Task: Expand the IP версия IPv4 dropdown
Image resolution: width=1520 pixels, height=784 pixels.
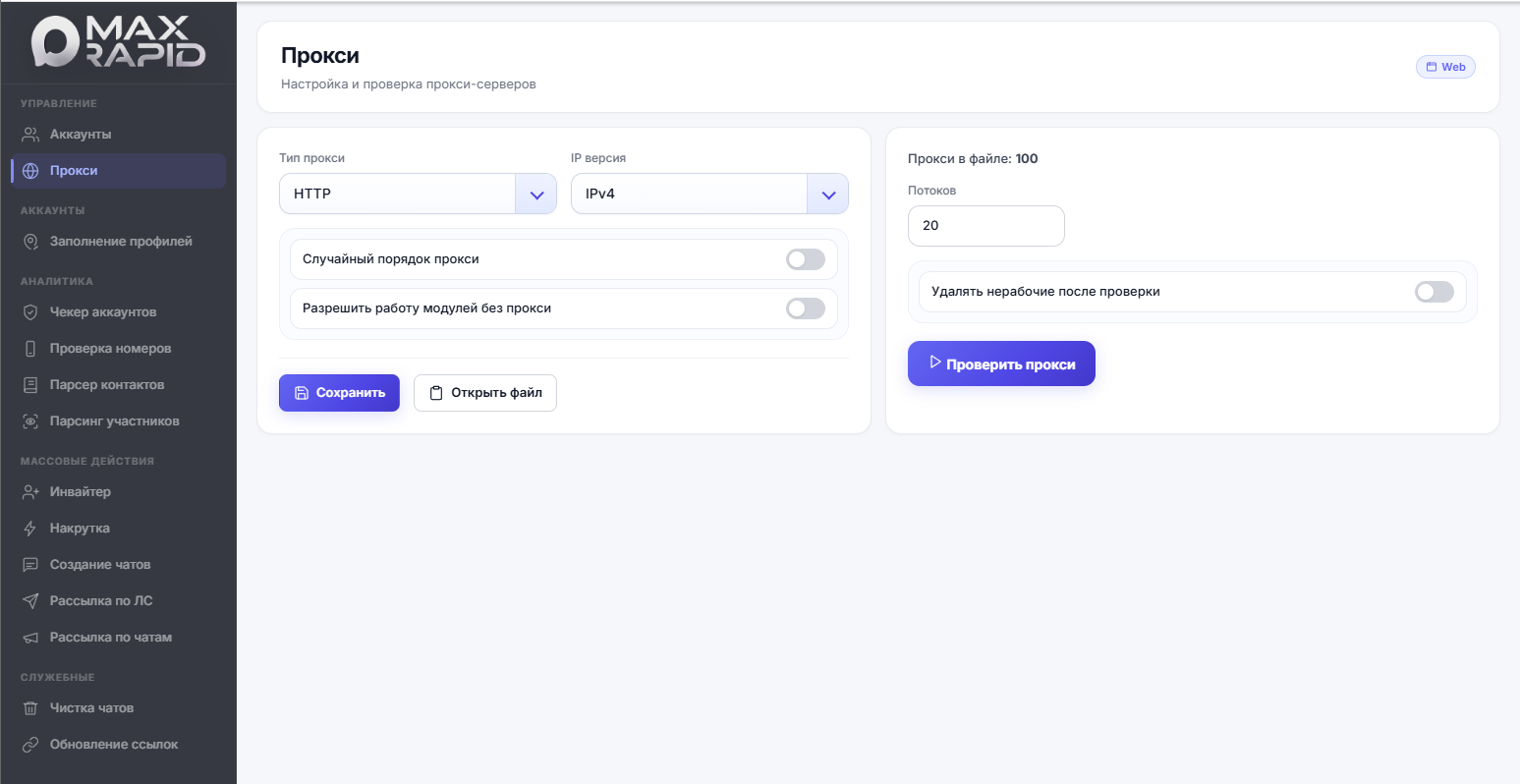Action: (x=708, y=195)
